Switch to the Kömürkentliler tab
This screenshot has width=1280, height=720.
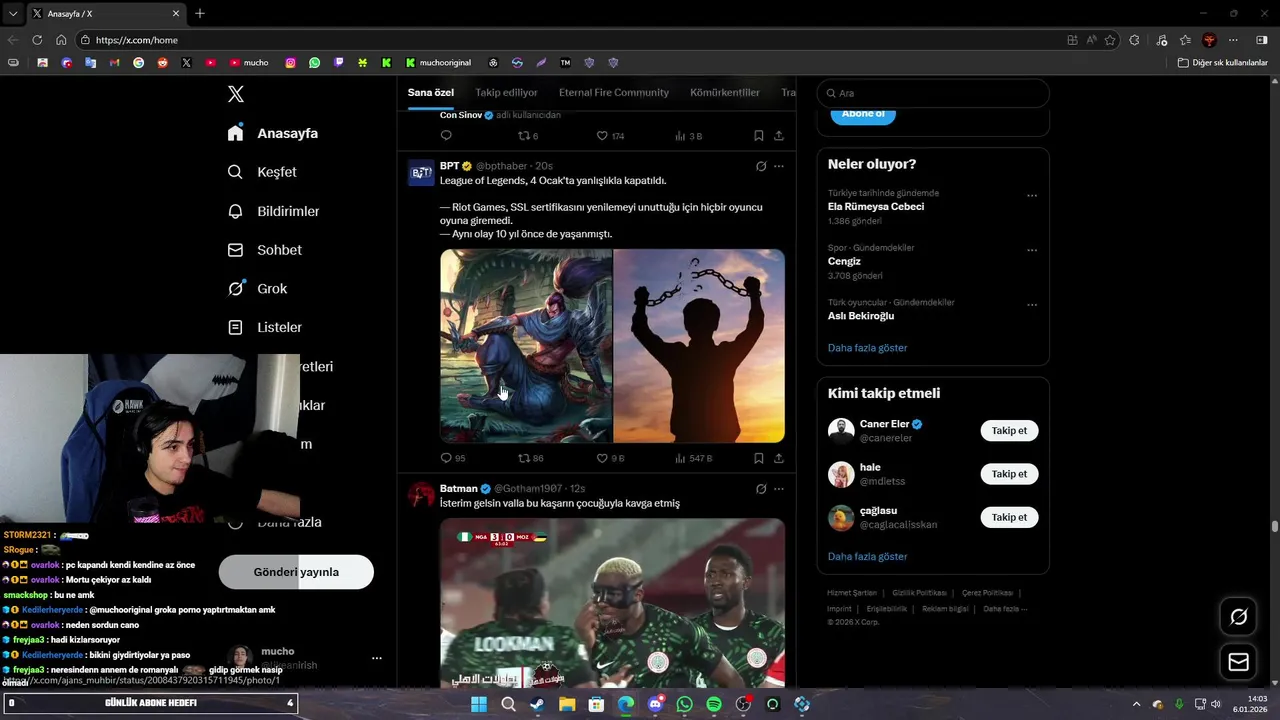(x=725, y=93)
